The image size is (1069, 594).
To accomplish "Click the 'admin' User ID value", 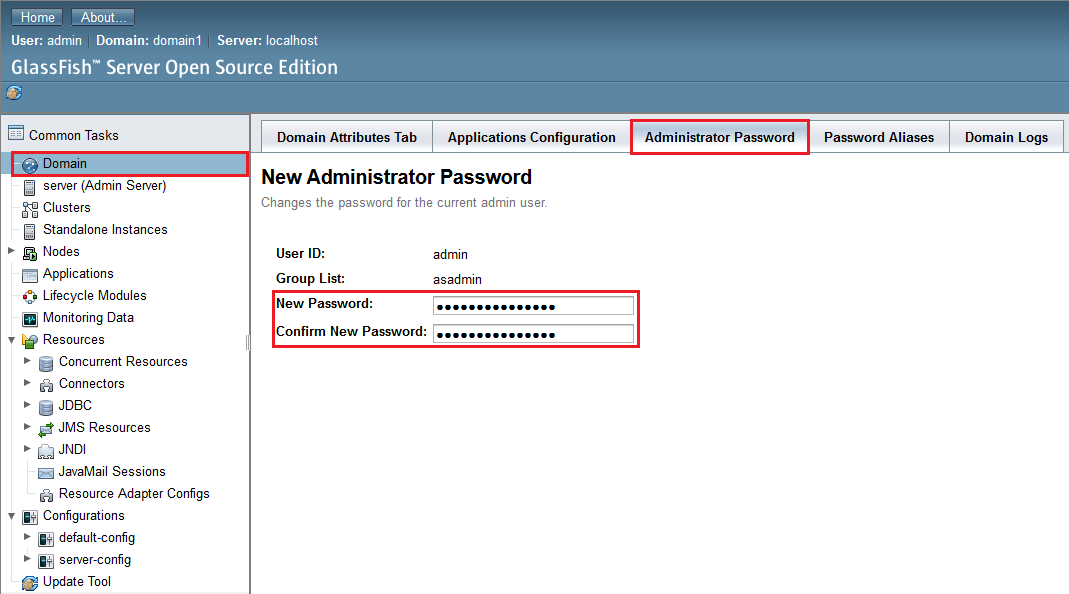I will click(450, 254).
